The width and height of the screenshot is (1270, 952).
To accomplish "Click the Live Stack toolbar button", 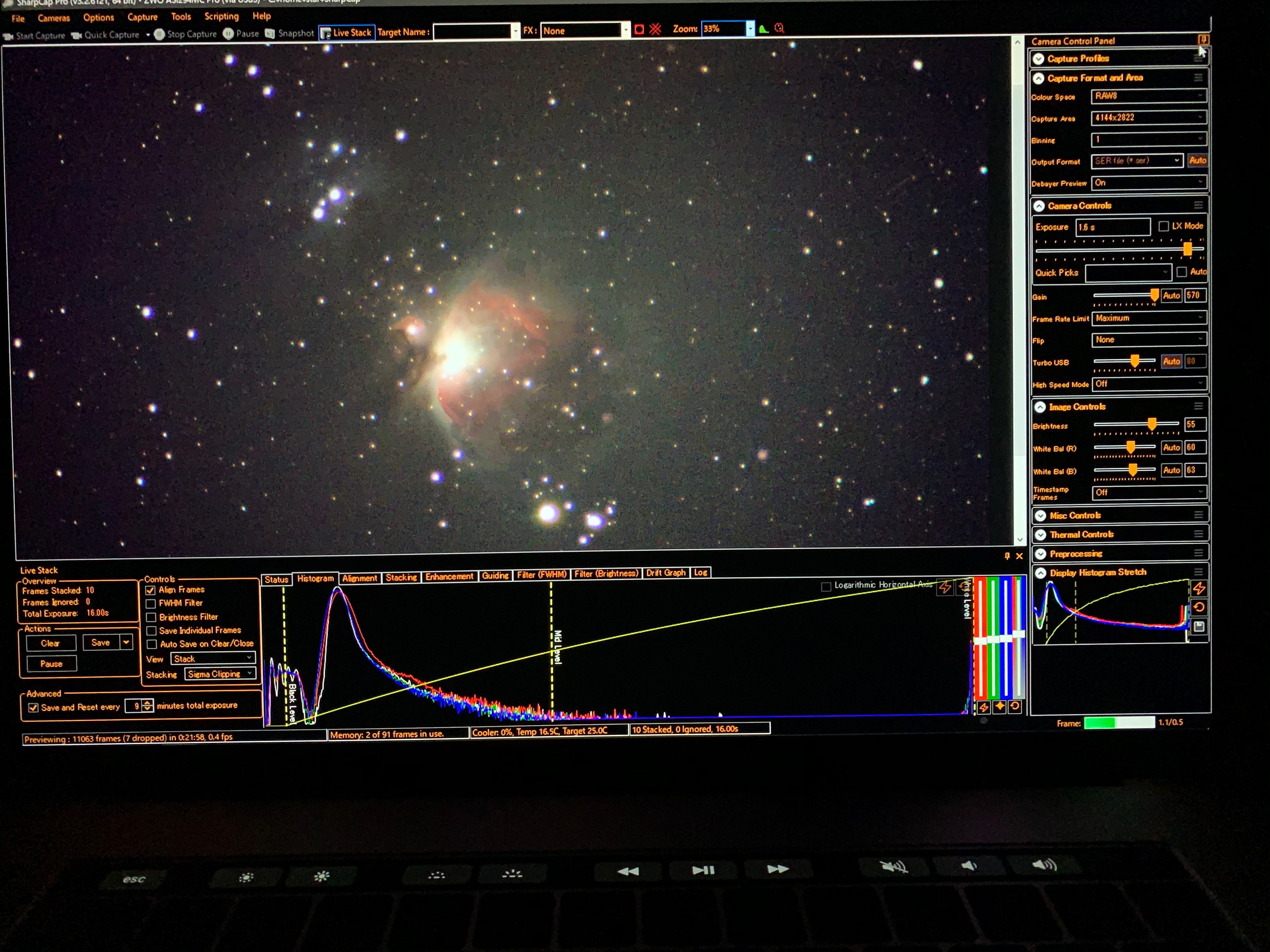I will [347, 33].
